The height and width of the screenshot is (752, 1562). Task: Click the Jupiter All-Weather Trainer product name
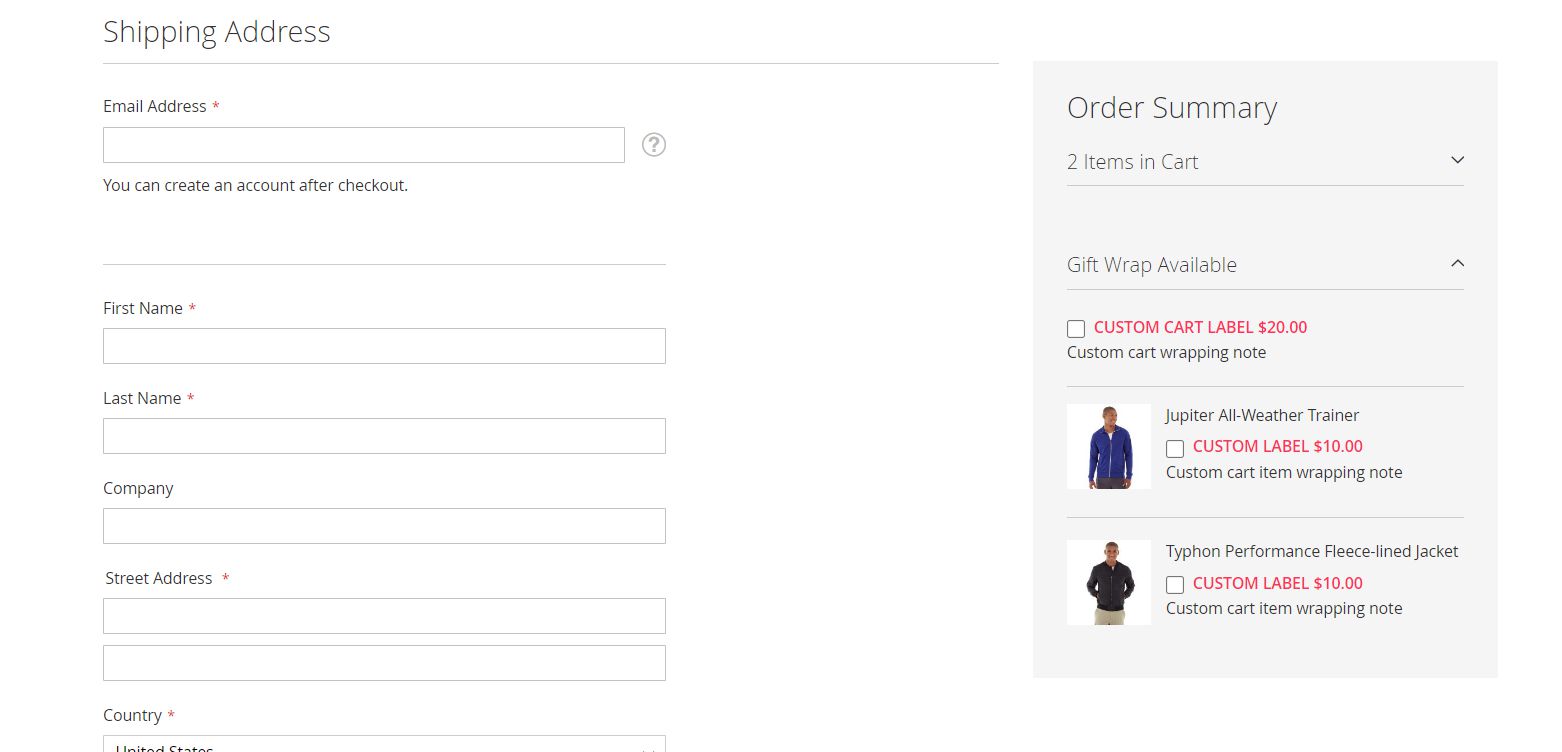point(1262,415)
